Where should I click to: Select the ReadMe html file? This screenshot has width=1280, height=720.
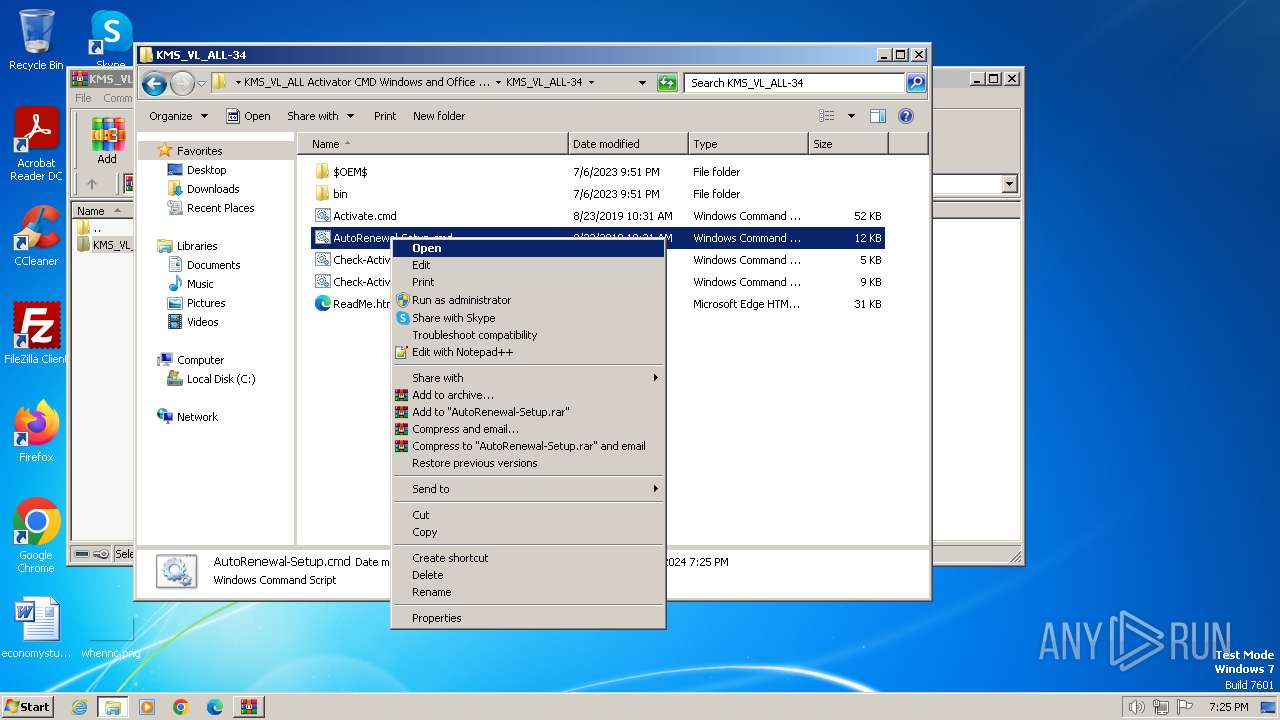(352, 304)
